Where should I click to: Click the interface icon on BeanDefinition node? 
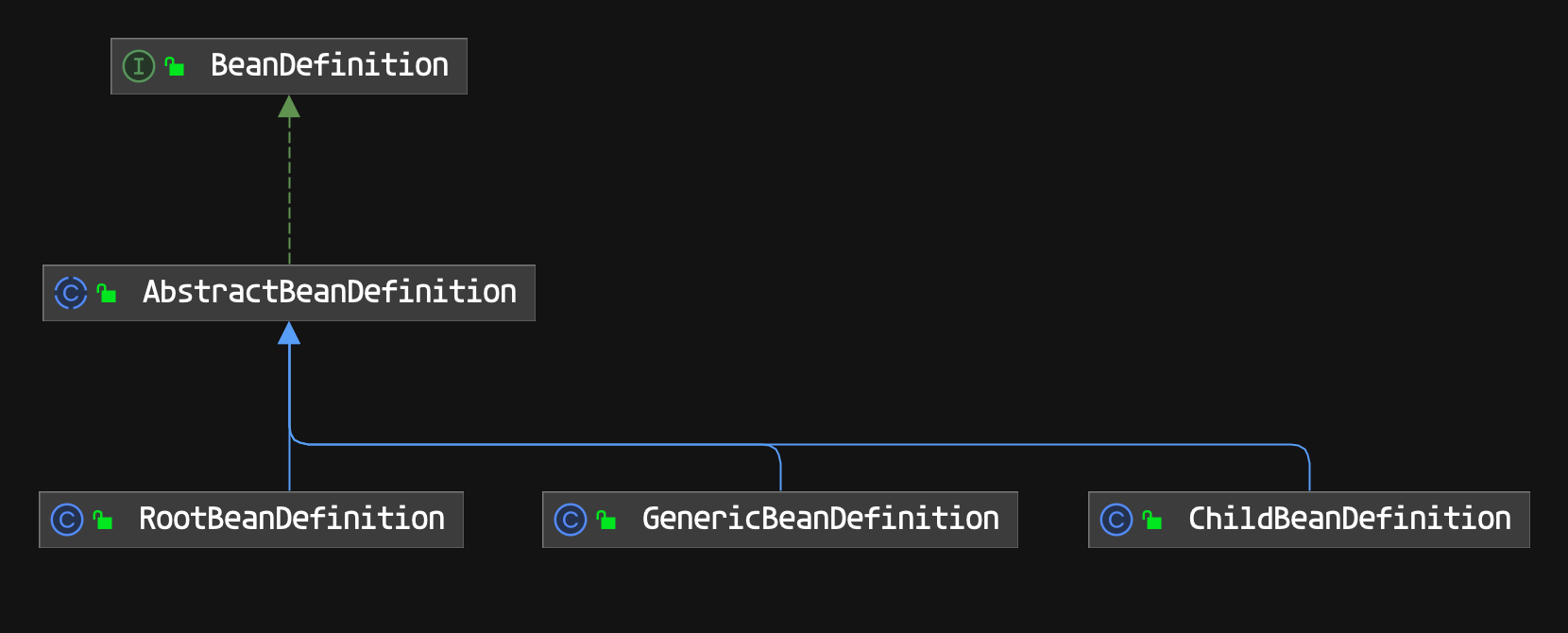[x=139, y=66]
